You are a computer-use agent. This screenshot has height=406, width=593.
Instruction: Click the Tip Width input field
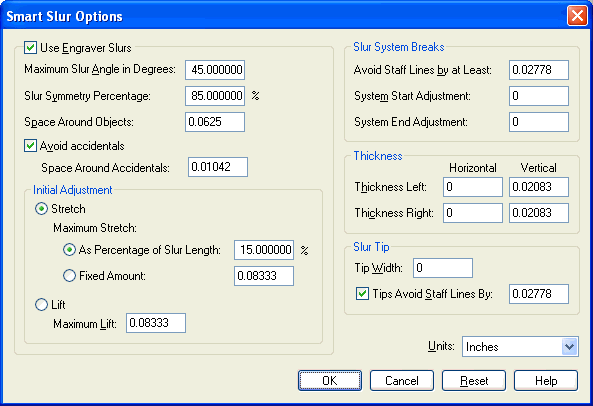point(443,268)
